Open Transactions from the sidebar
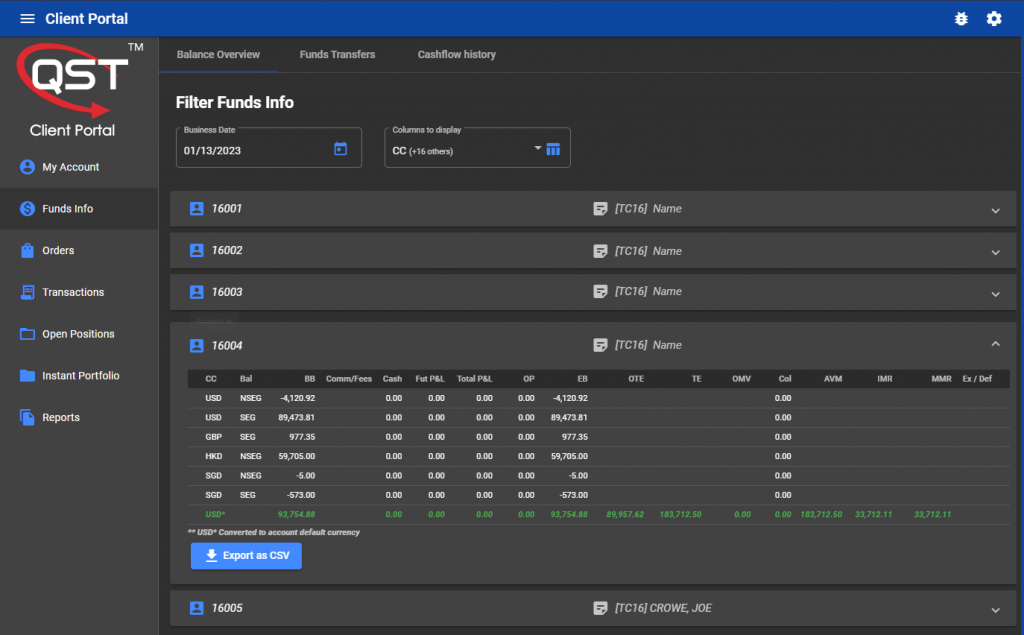 [25, 292]
